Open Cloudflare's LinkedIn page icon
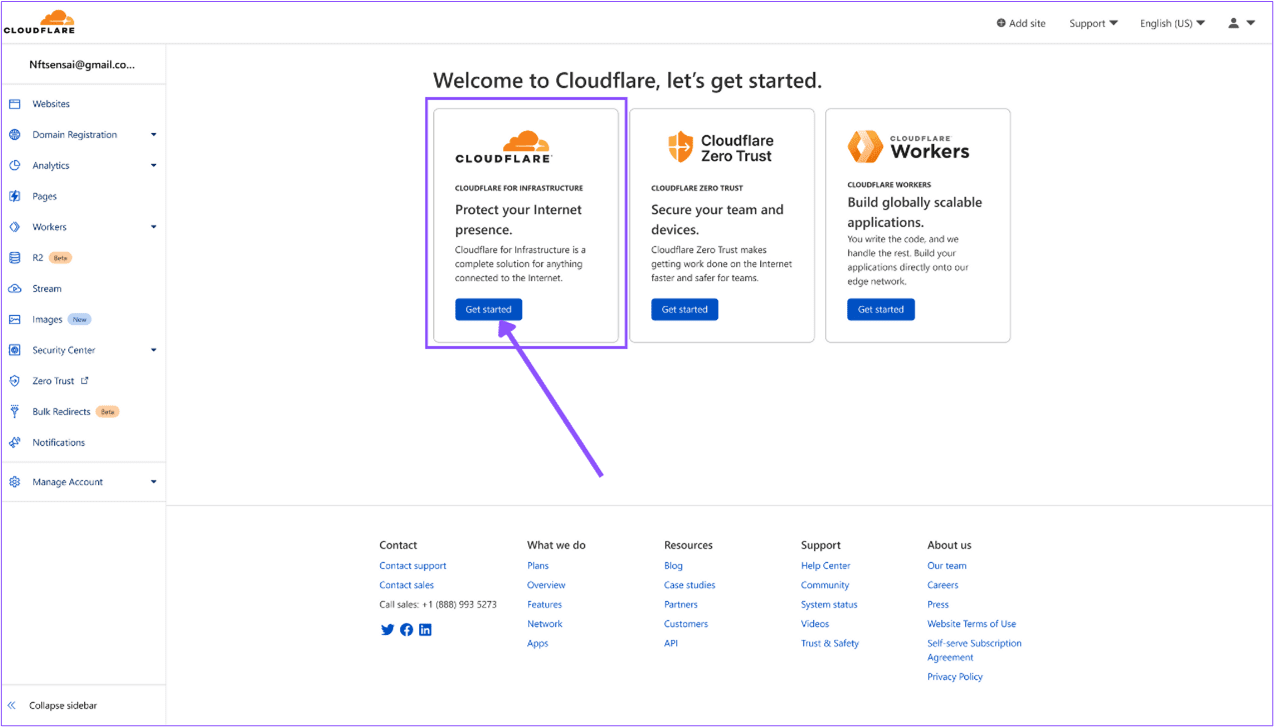This screenshot has width=1274, height=727. pyautogui.click(x=425, y=630)
